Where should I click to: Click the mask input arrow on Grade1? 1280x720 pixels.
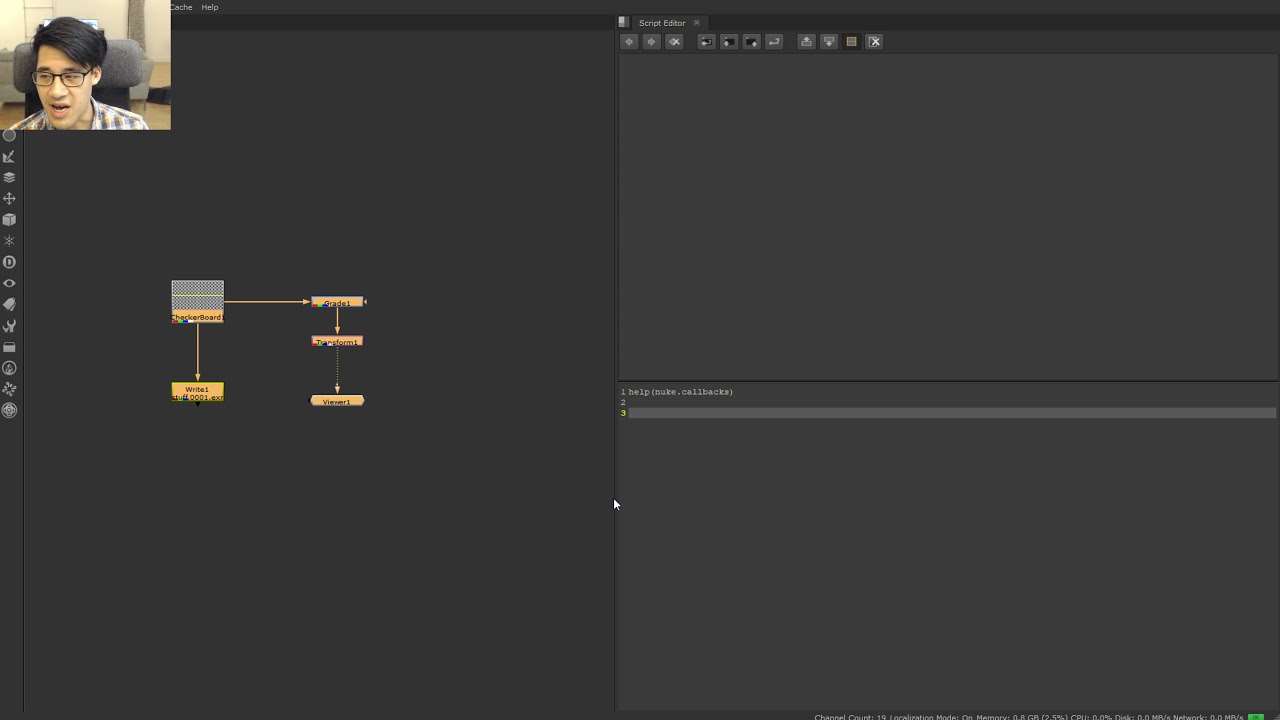point(365,302)
